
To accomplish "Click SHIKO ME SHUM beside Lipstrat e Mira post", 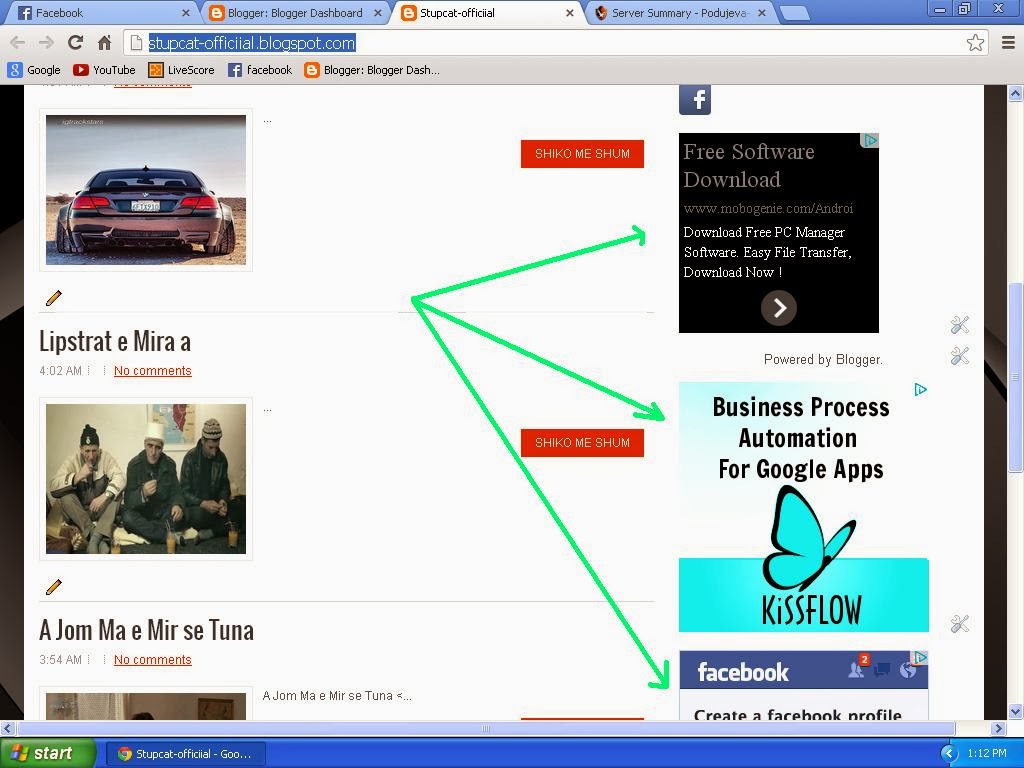I will (x=582, y=443).
